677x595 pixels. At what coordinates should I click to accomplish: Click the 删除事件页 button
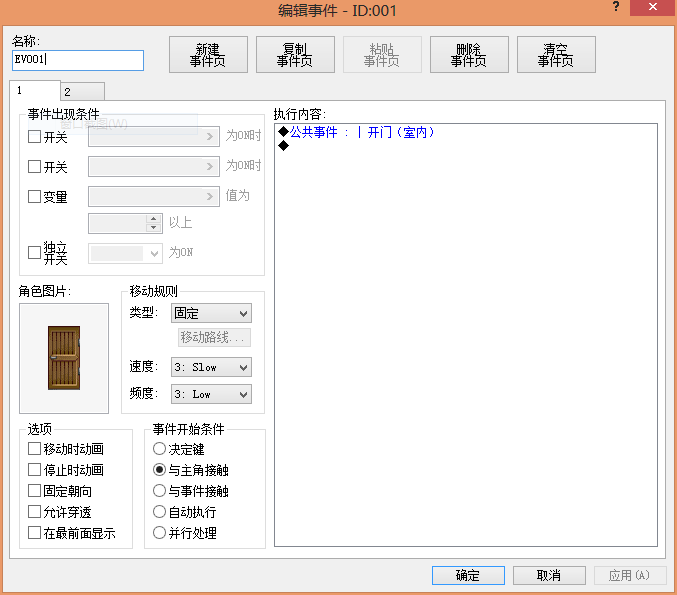469,54
